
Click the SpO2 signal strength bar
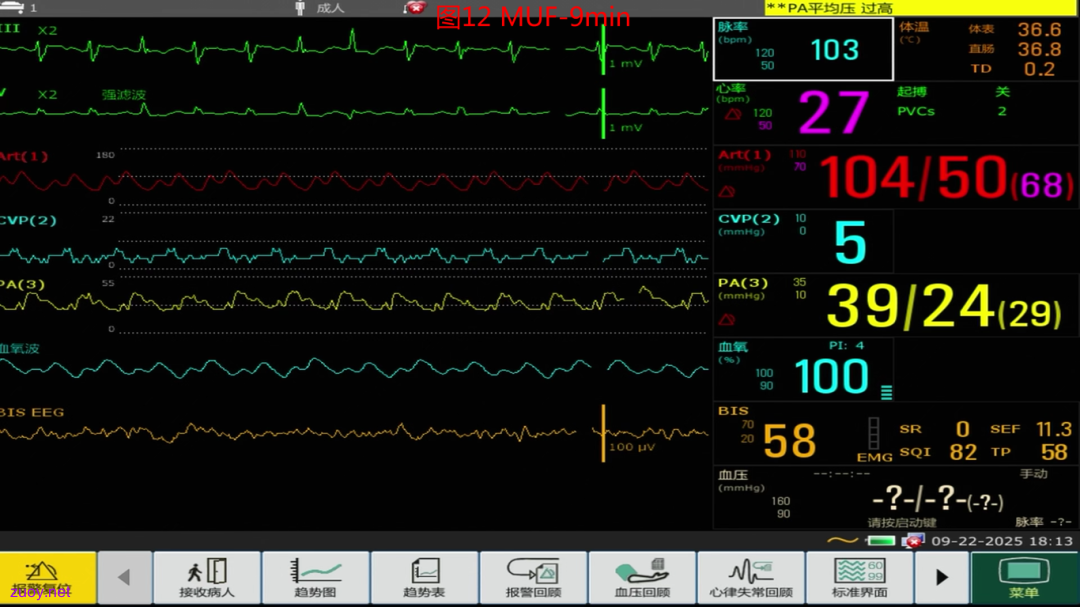(886, 392)
